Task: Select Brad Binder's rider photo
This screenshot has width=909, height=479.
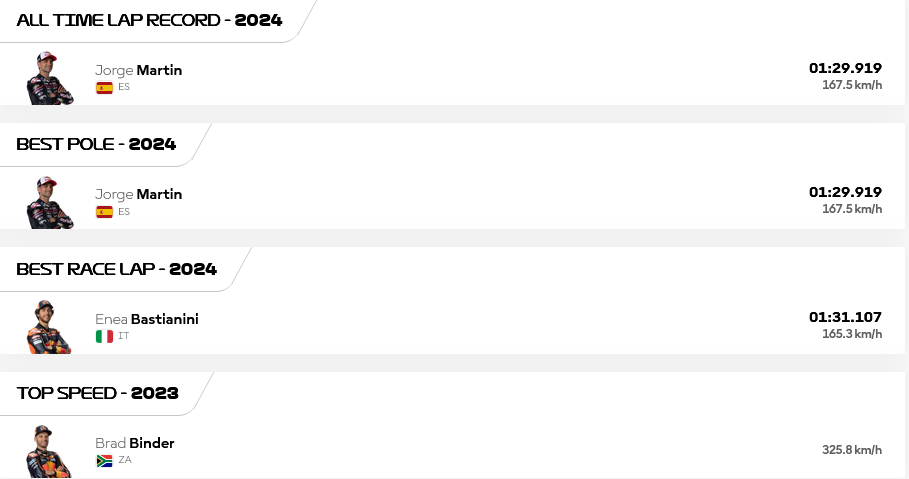Action: click(49, 451)
